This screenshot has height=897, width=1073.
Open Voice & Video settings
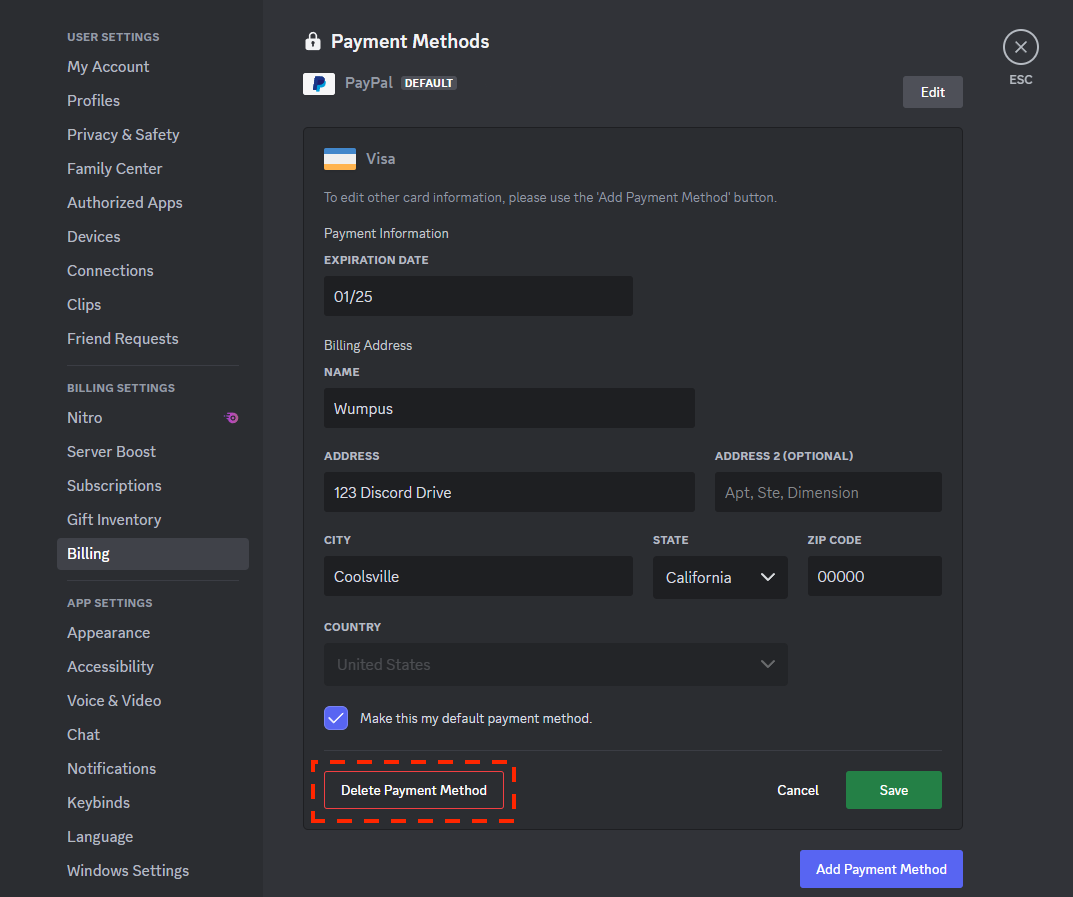[113, 700]
